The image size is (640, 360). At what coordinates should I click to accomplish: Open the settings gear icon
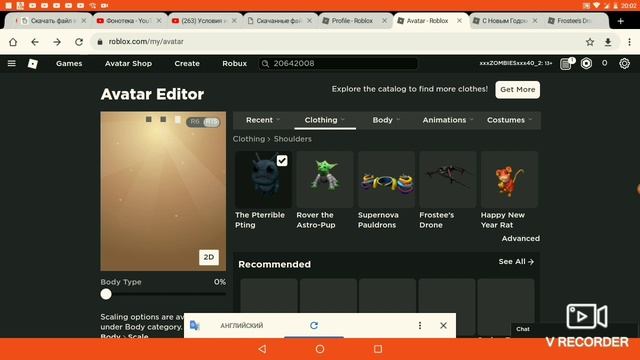click(x=624, y=63)
